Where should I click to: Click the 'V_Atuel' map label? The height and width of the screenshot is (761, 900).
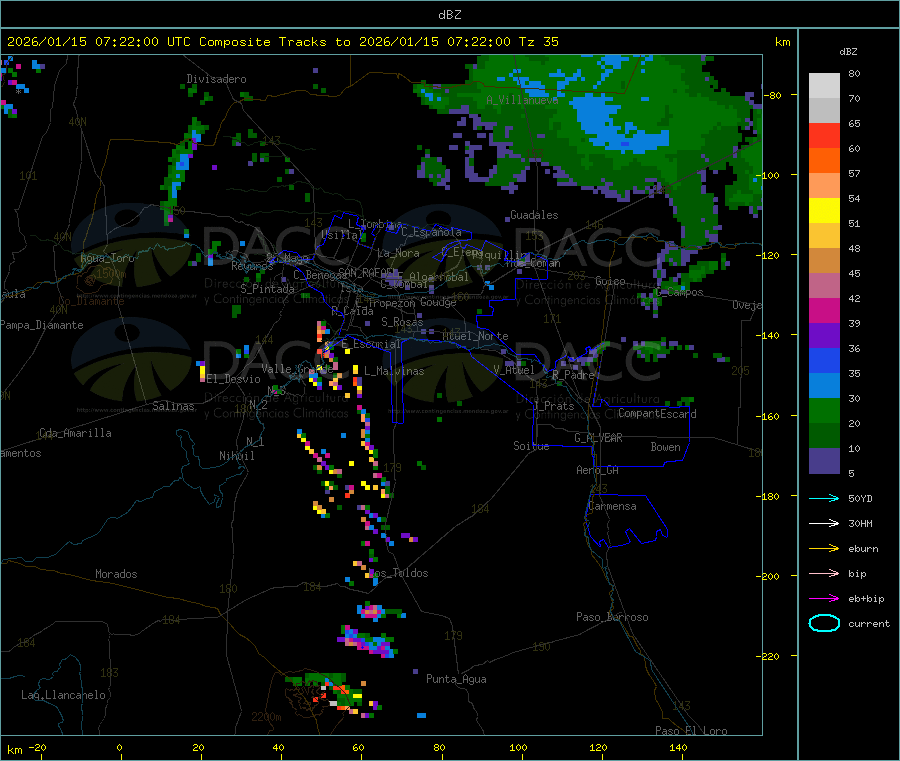click(x=514, y=370)
